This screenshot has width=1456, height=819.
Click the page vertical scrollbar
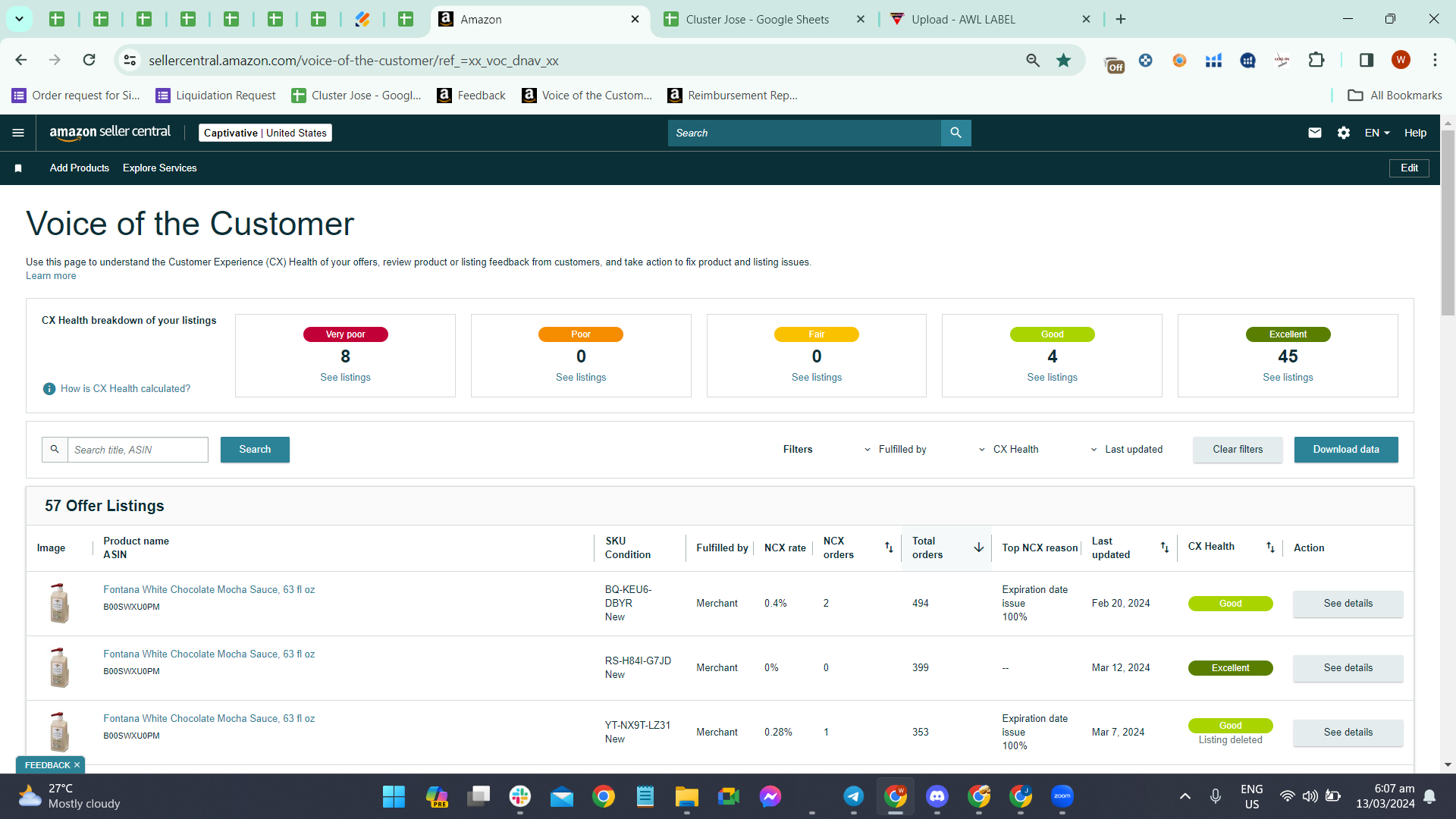(x=1448, y=221)
